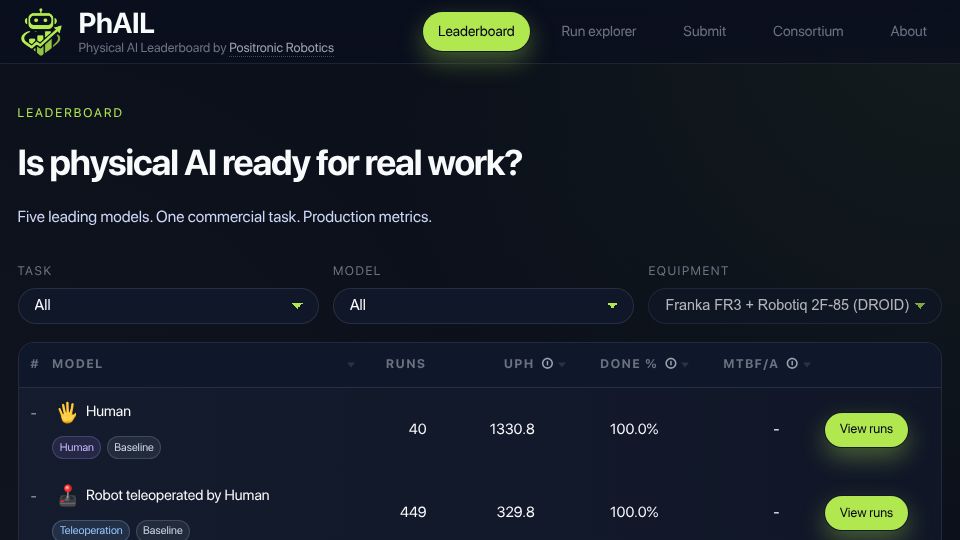
Task: Open the Consortium page
Action: (808, 31)
